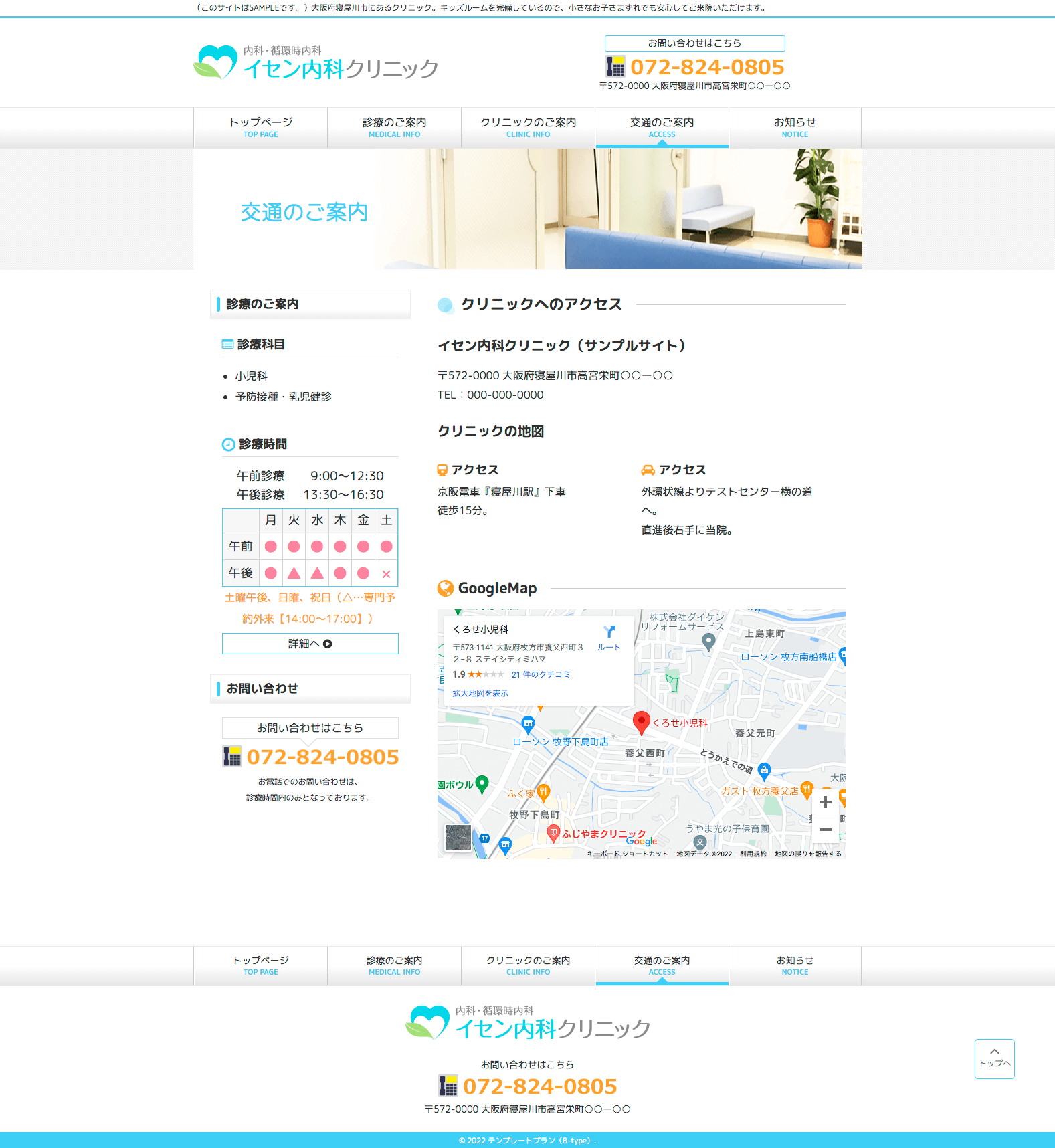Click the ふじやまクリニック map marker
Viewport: 1055px width, 1148px height.
pyautogui.click(x=553, y=833)
